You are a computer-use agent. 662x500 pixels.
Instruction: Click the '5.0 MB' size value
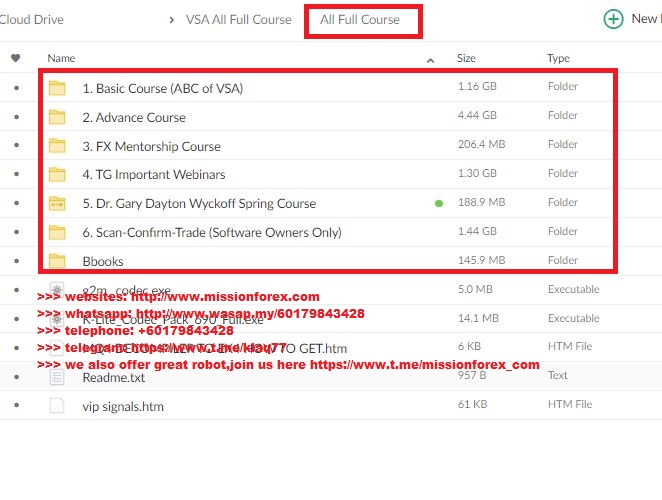tap(475, 289)
